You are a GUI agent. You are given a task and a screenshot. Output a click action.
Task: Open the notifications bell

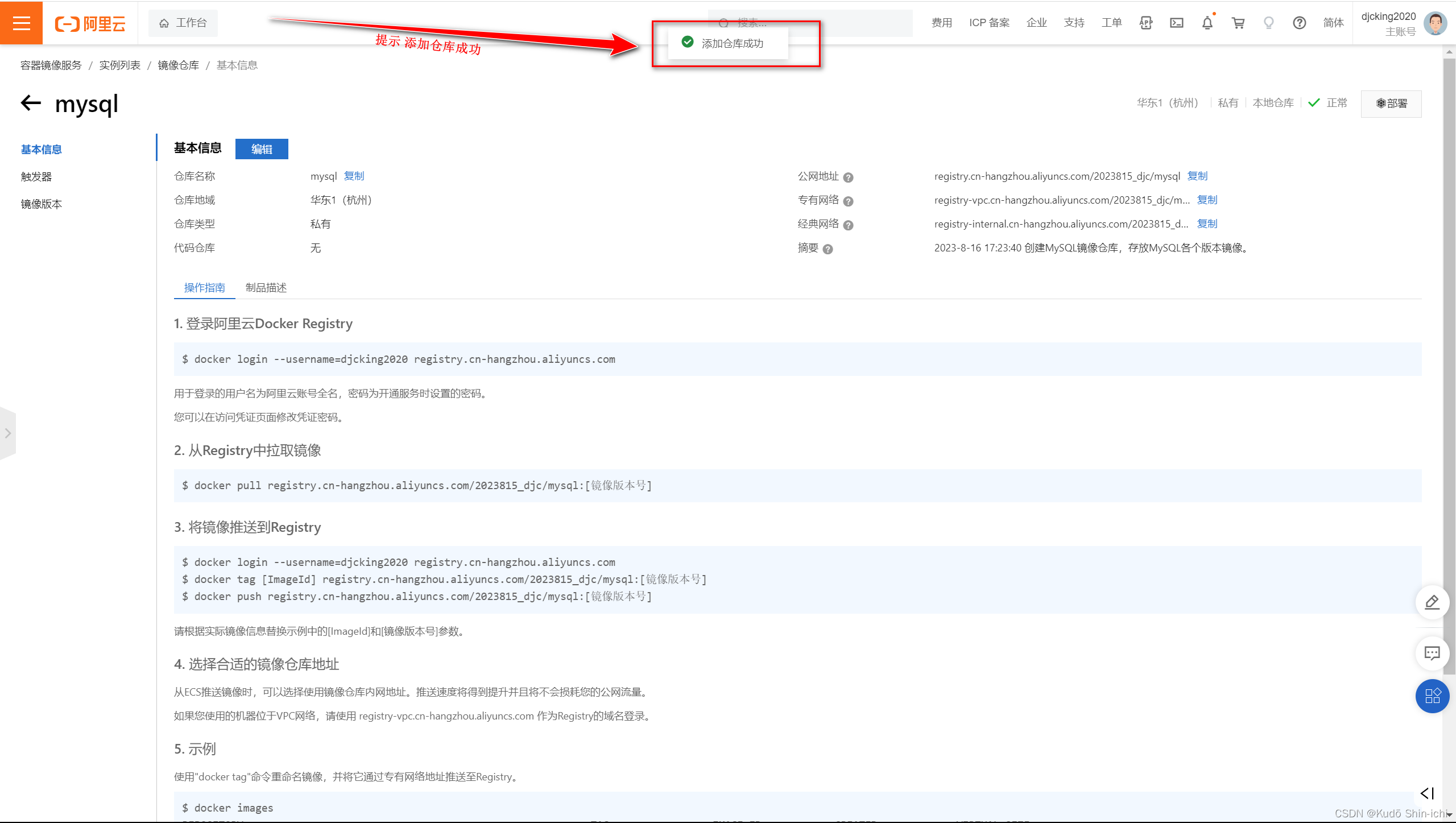click(1207, 23)
